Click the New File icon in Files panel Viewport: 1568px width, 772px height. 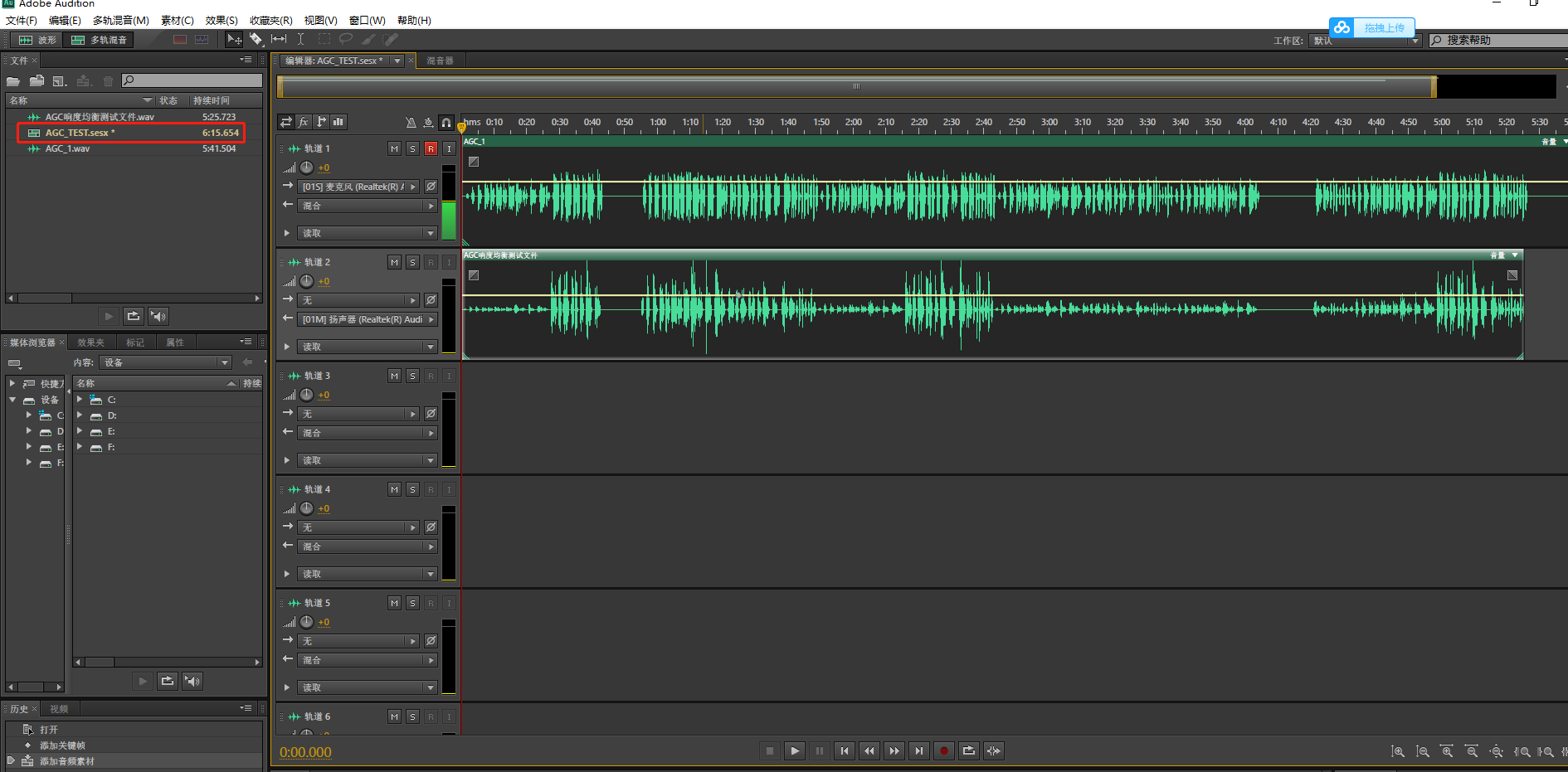[60, 80]
